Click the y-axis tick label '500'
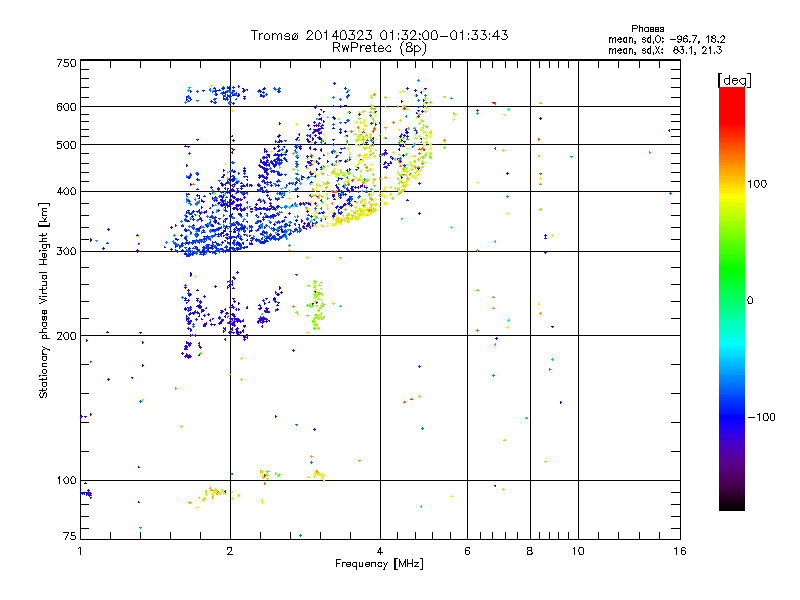This screenshot has width=800, height=600. coord(66,145)
